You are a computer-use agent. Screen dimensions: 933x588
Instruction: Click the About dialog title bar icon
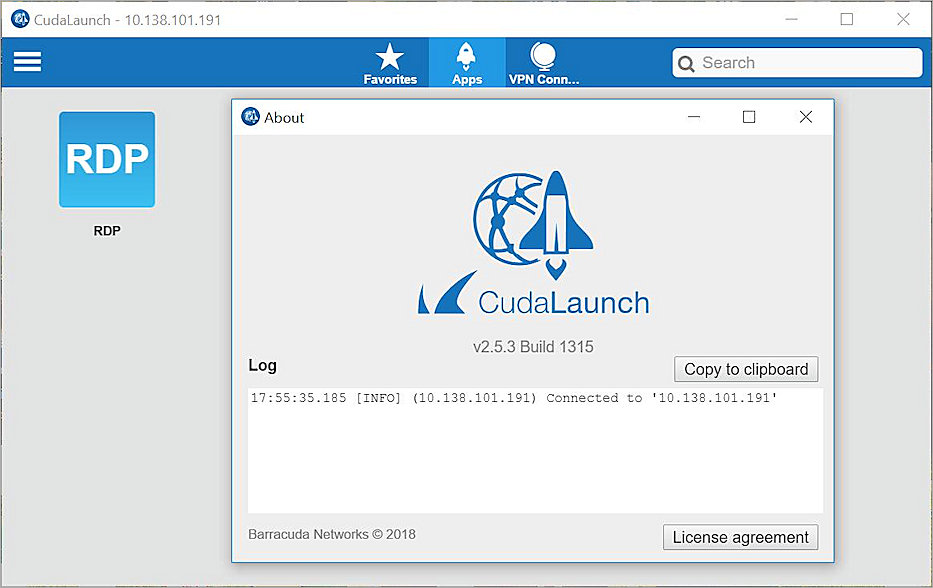[249, 117]
